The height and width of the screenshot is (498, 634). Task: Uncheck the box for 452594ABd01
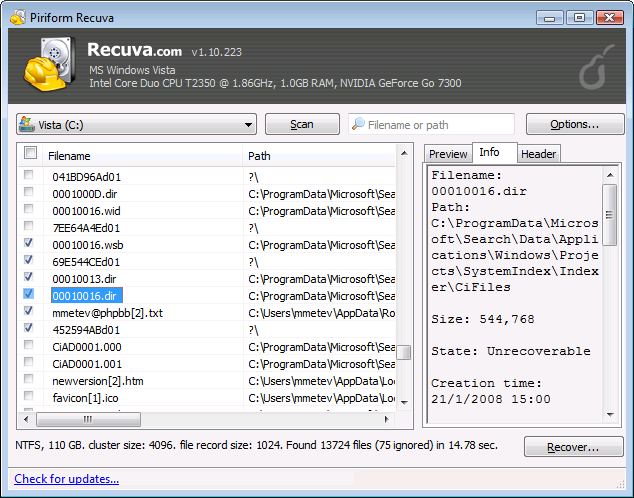(28, 327)
